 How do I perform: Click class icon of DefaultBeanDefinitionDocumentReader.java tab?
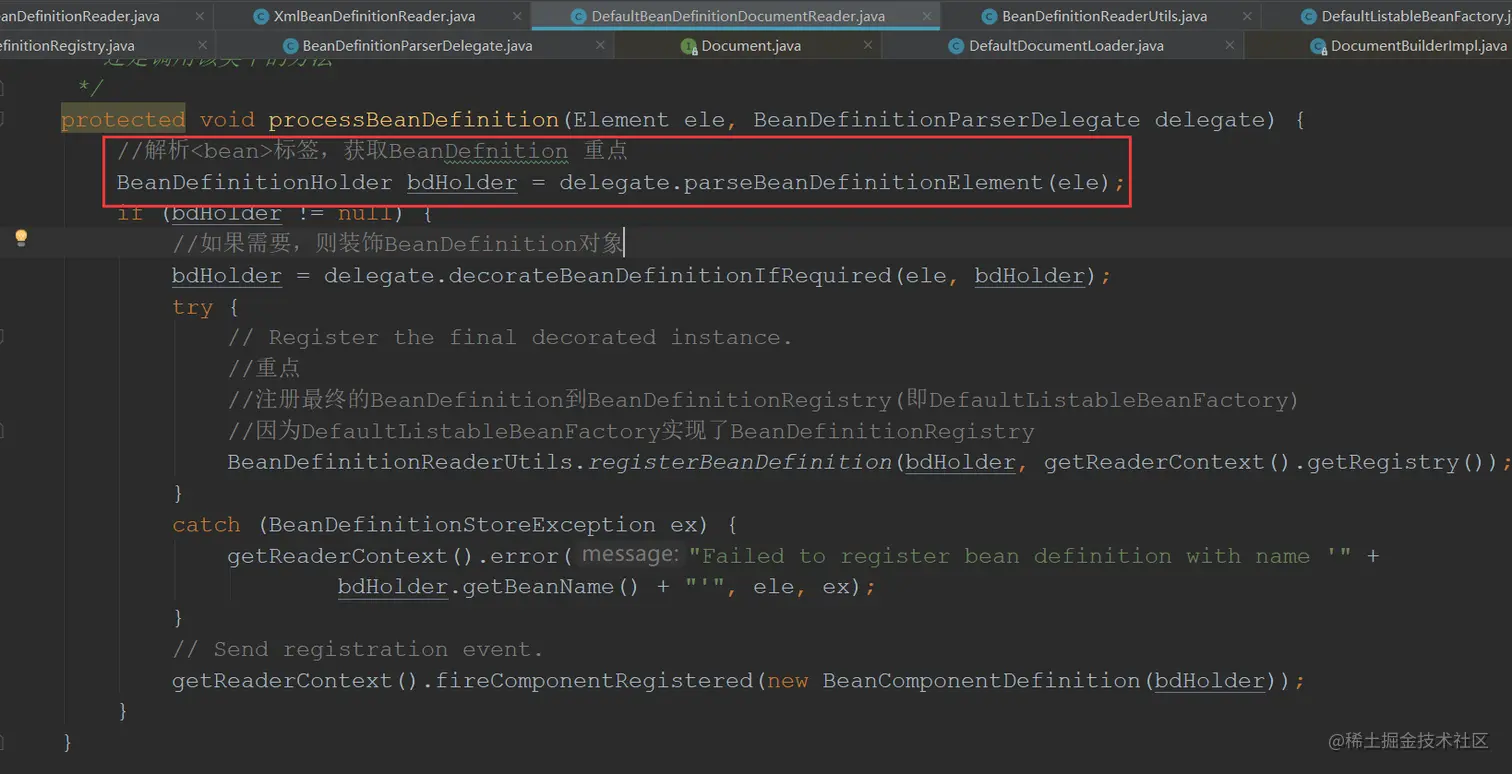tap(579, 16)
